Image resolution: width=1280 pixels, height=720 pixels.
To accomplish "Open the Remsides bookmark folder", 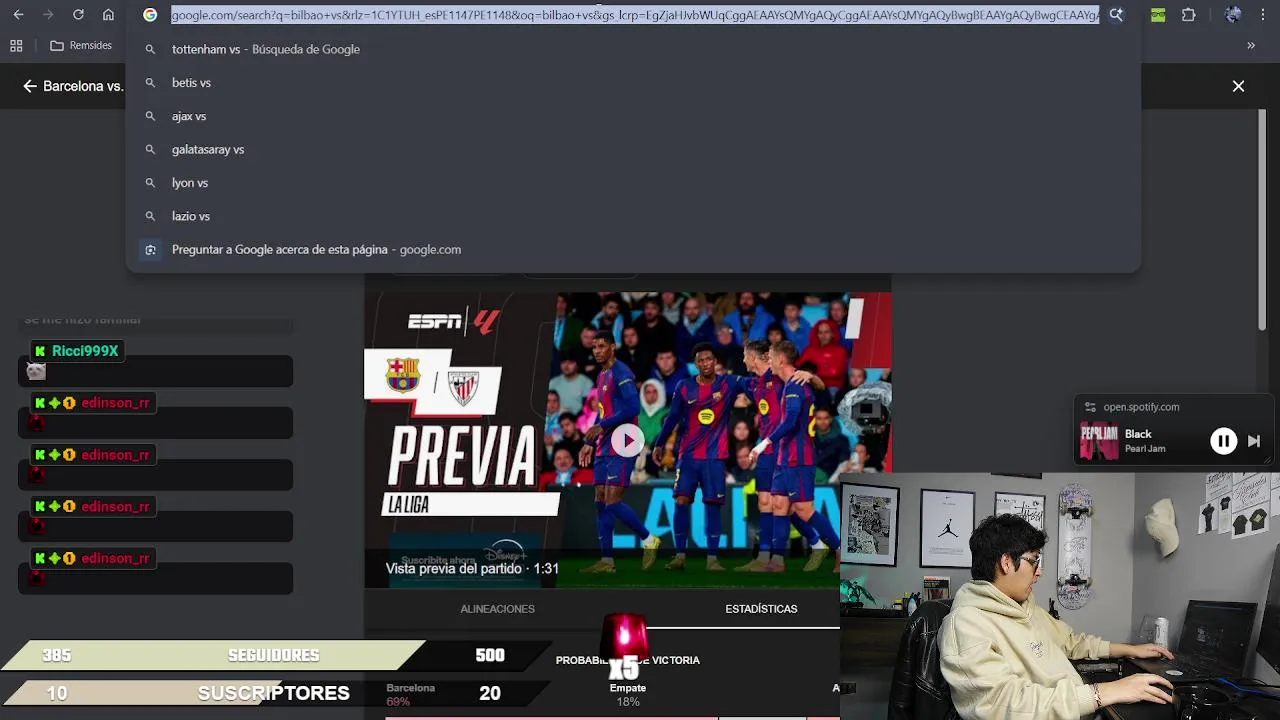I will click(x=81, y=46).
